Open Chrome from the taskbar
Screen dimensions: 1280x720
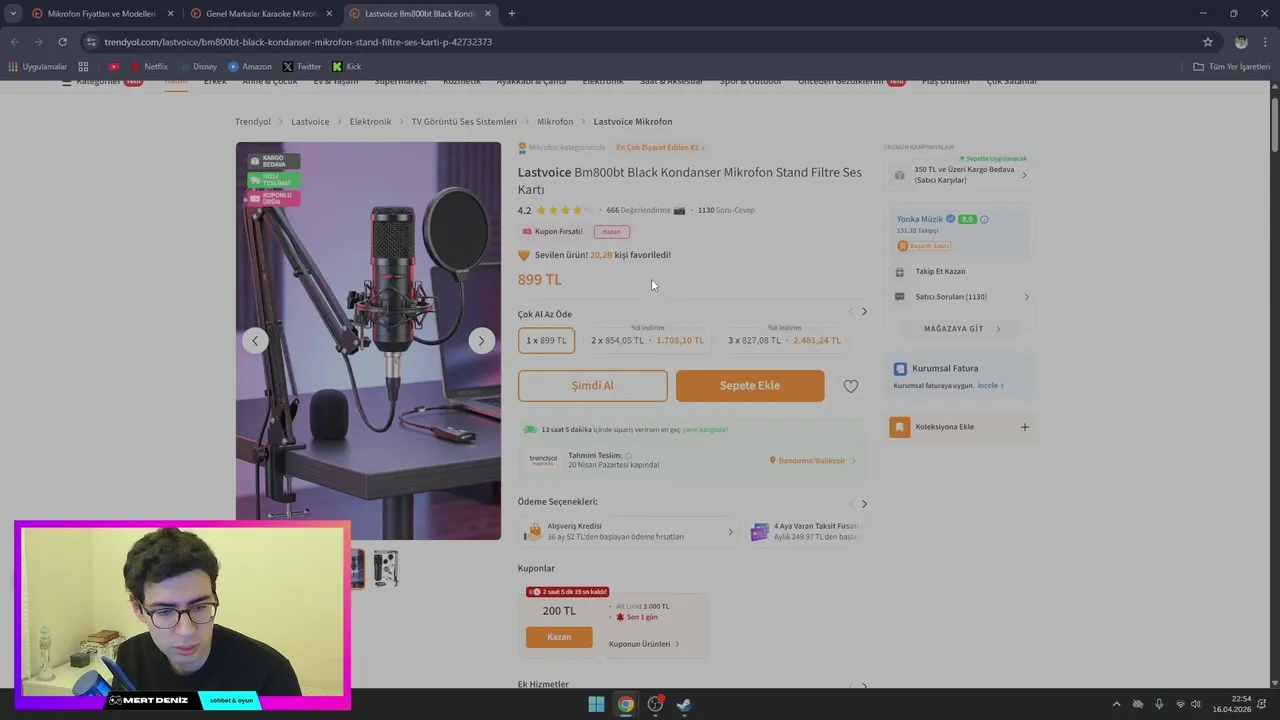(x=625, y=704)
